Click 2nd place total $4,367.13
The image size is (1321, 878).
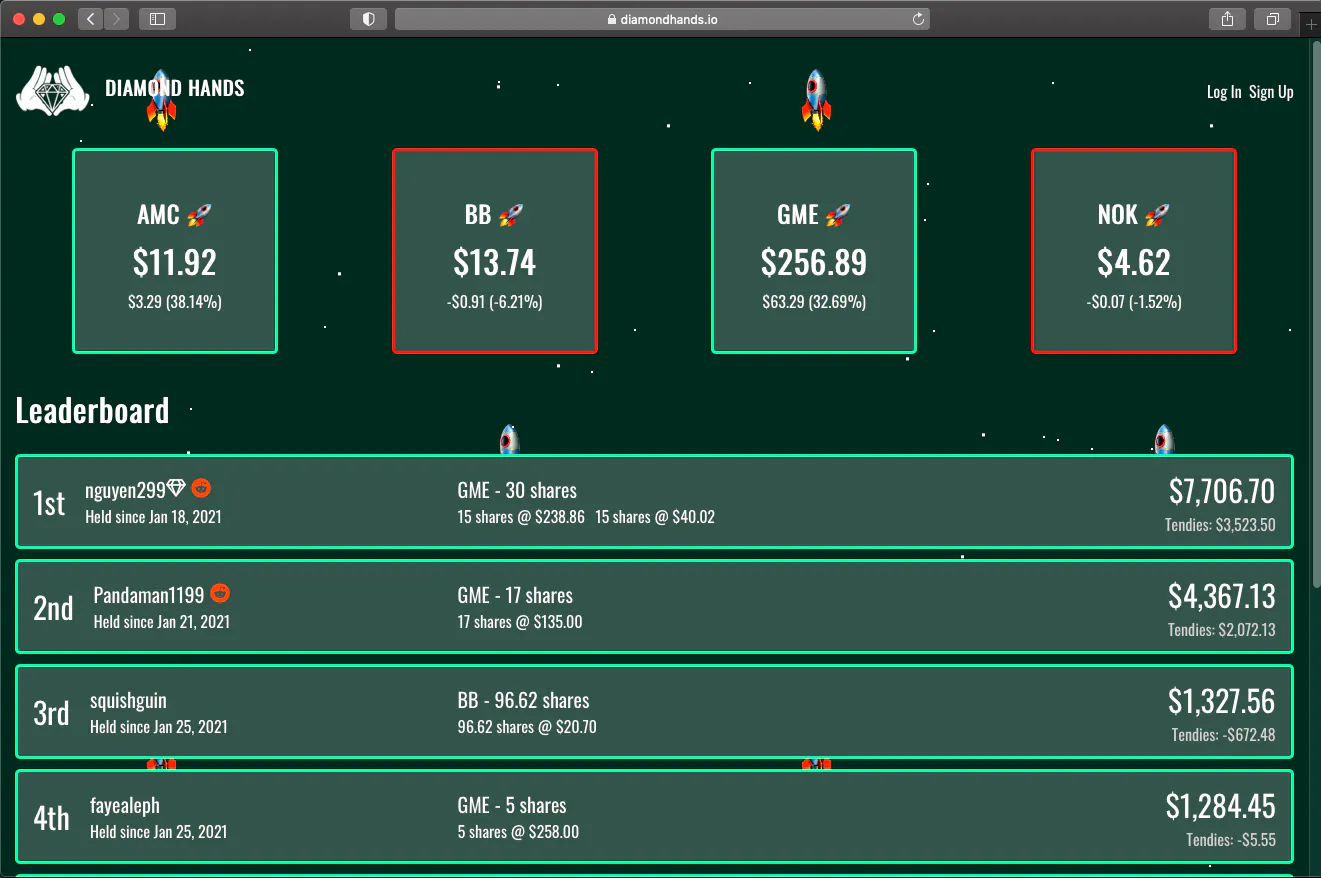[x=1222, y=596]
